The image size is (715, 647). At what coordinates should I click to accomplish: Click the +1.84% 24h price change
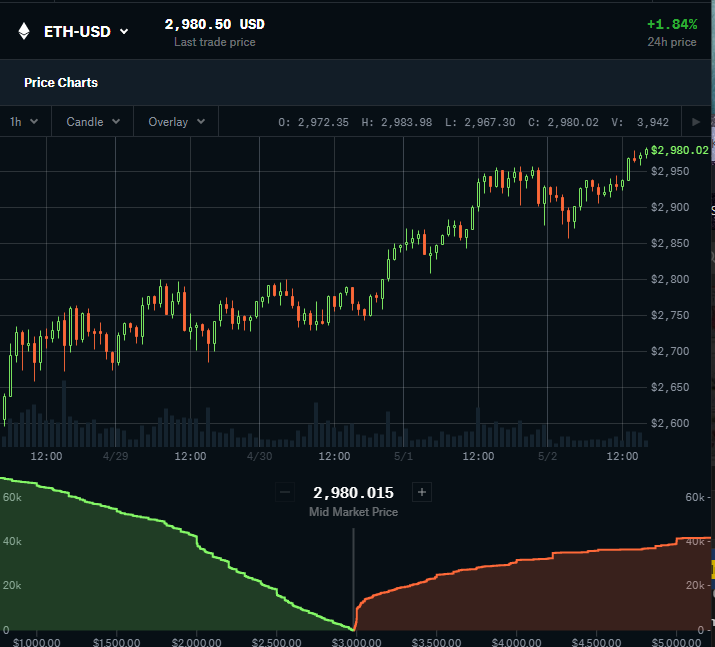672,24
